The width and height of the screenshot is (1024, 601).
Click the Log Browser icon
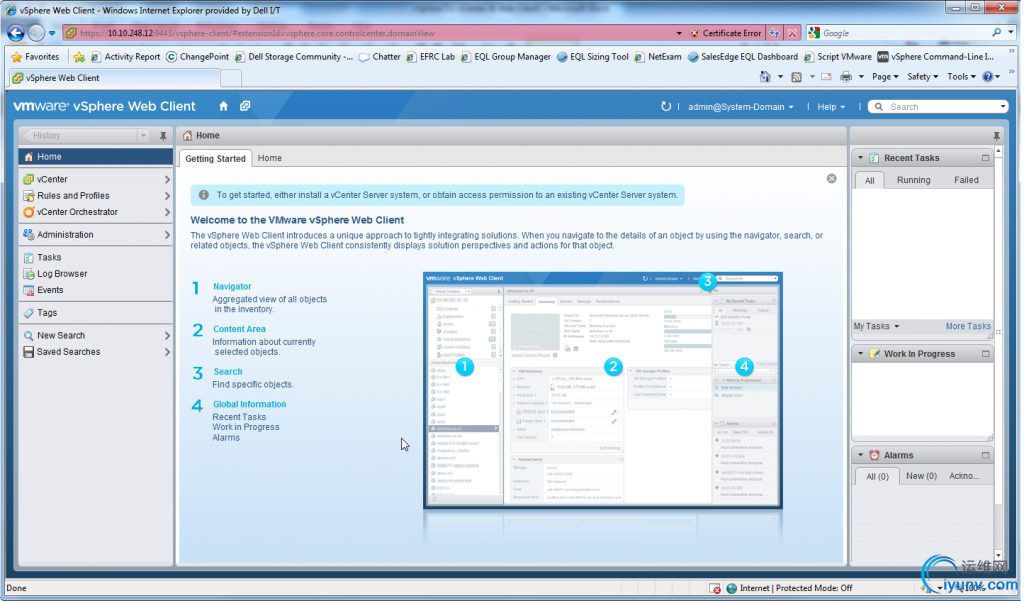[x=29, y=274]
